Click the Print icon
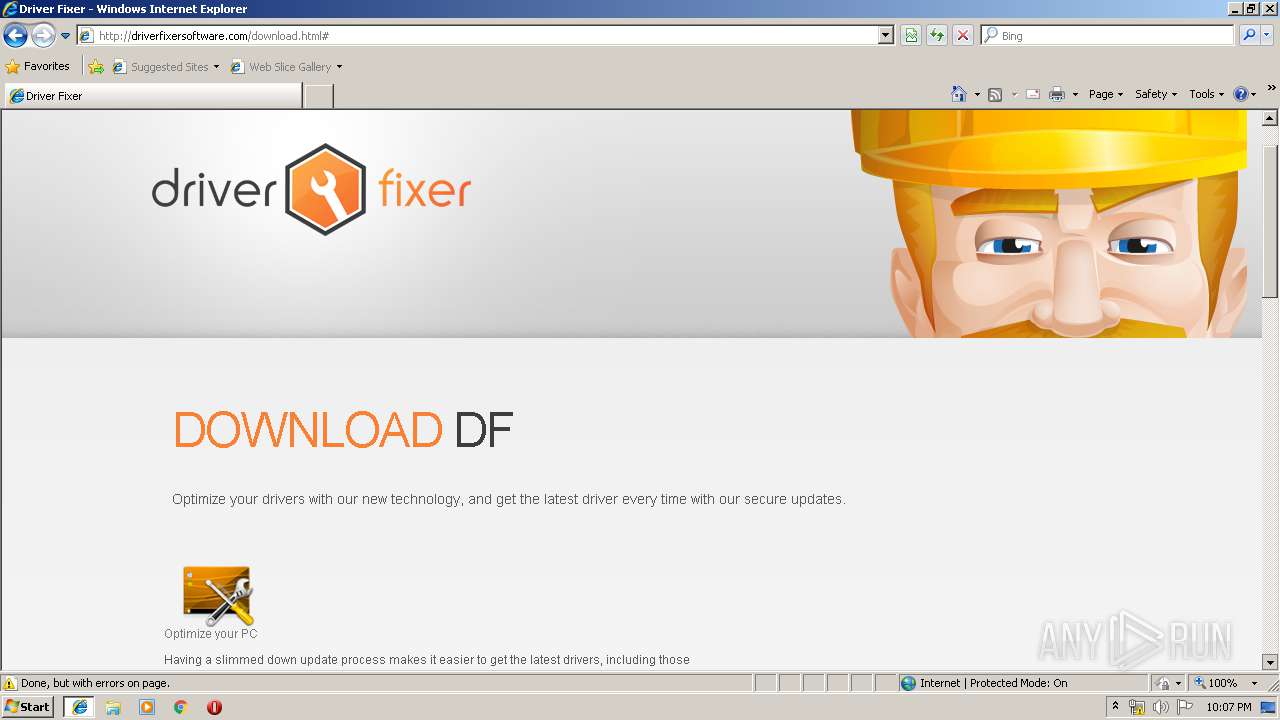 tap(1057, 94)
